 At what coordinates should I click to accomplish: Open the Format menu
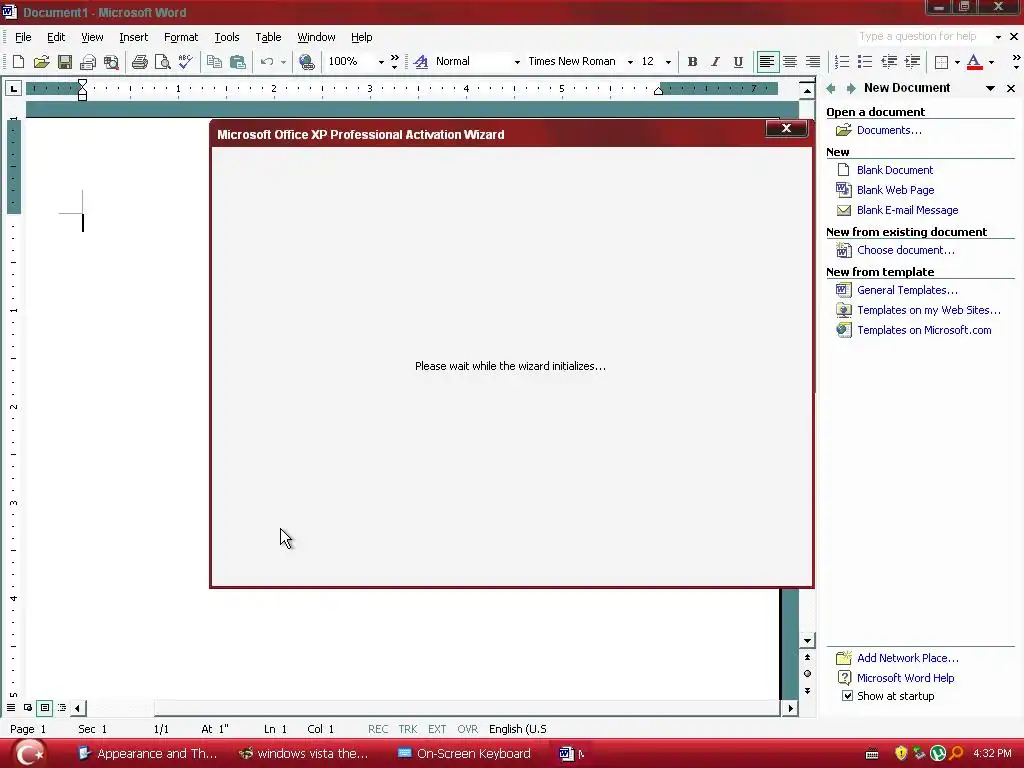click(181, 37)
